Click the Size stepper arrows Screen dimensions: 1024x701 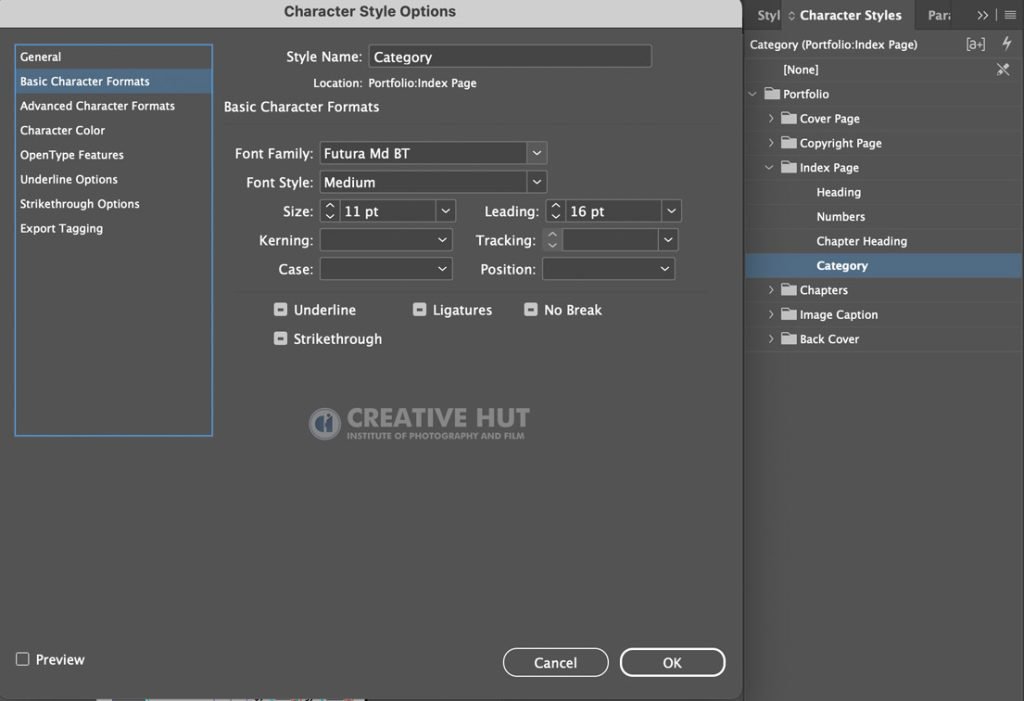(330, 211)
